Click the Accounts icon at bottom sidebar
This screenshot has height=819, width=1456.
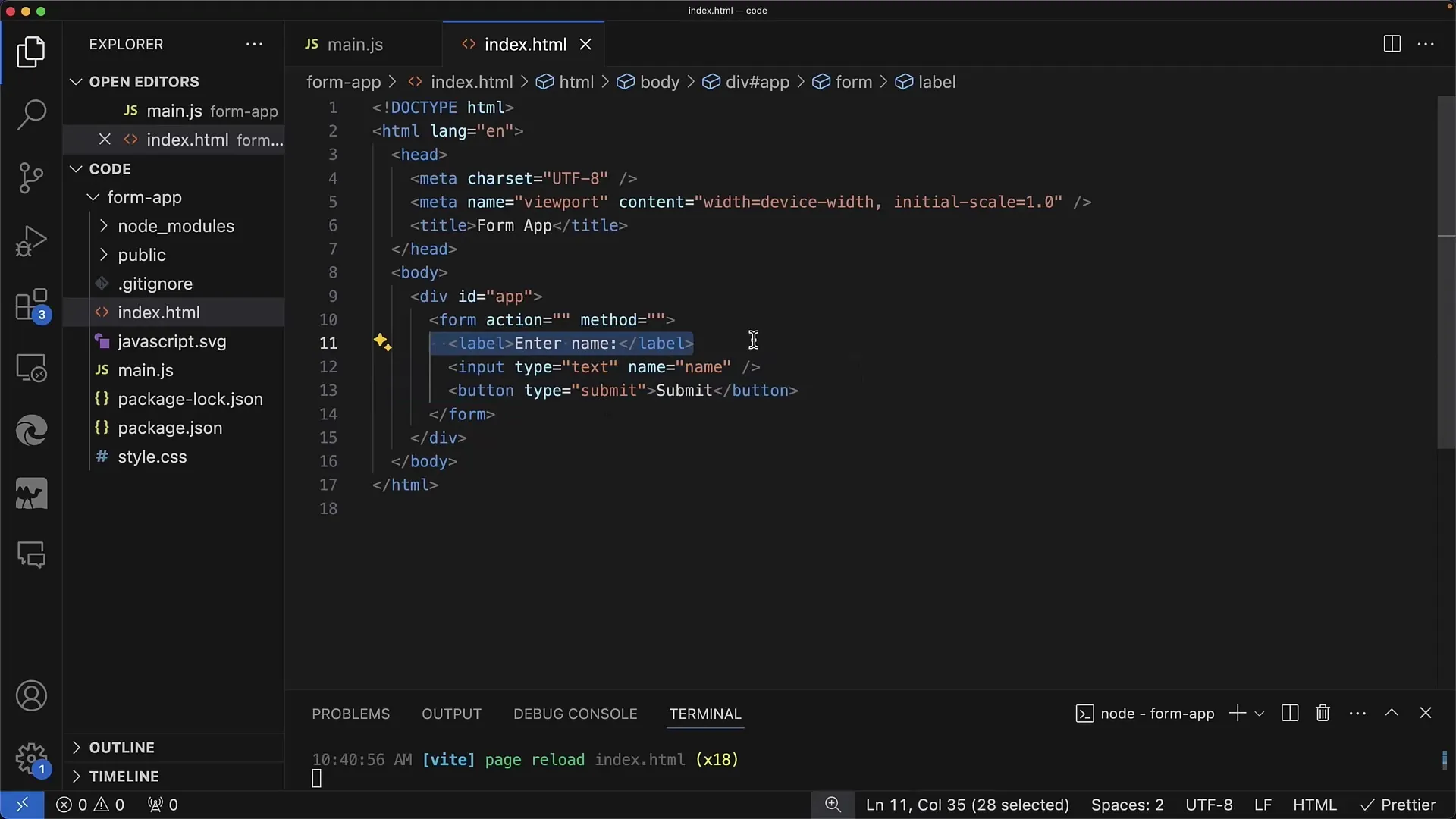pos(30,695)
